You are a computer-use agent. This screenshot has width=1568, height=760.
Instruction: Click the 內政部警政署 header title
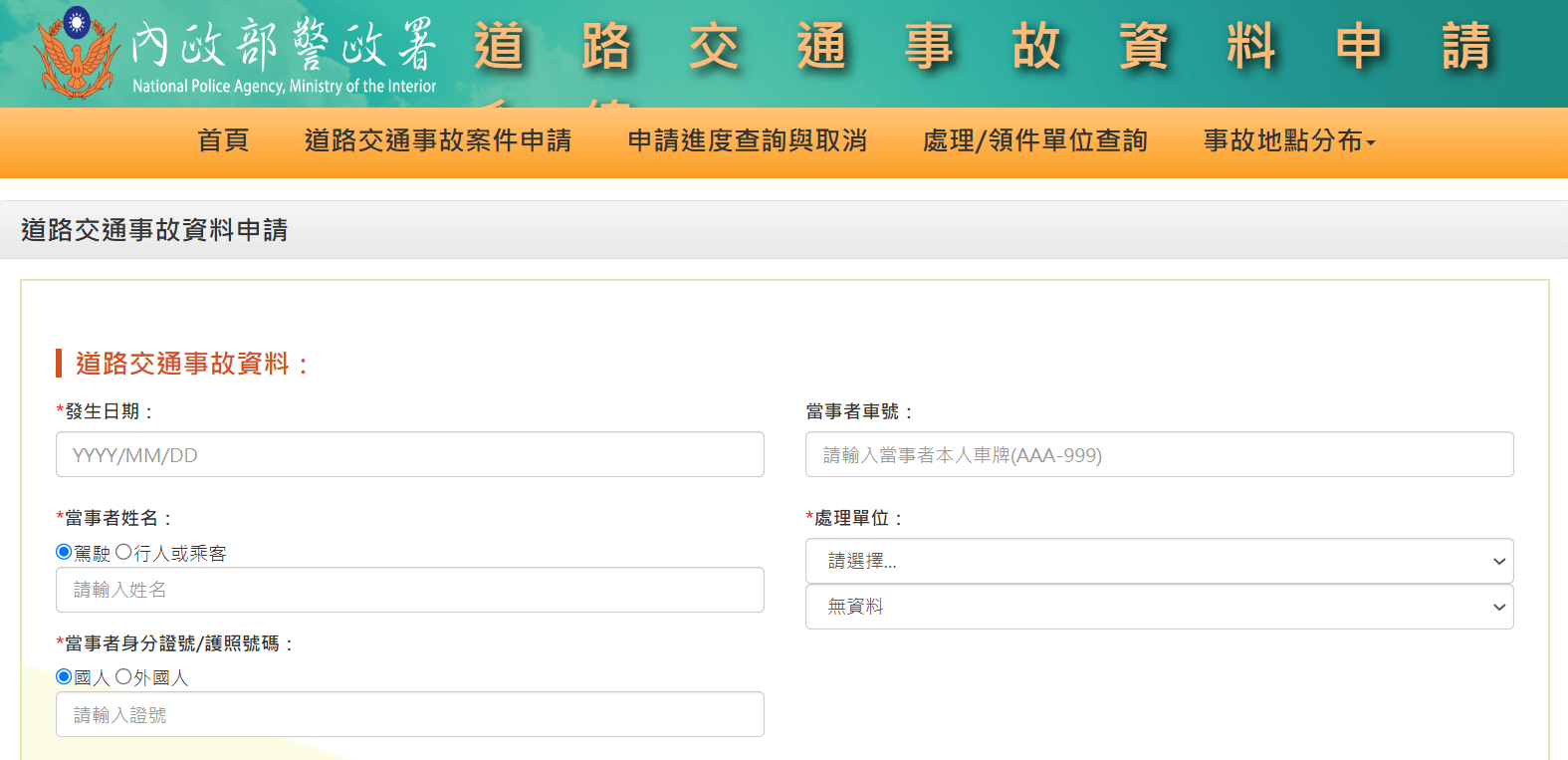[285, 46]
